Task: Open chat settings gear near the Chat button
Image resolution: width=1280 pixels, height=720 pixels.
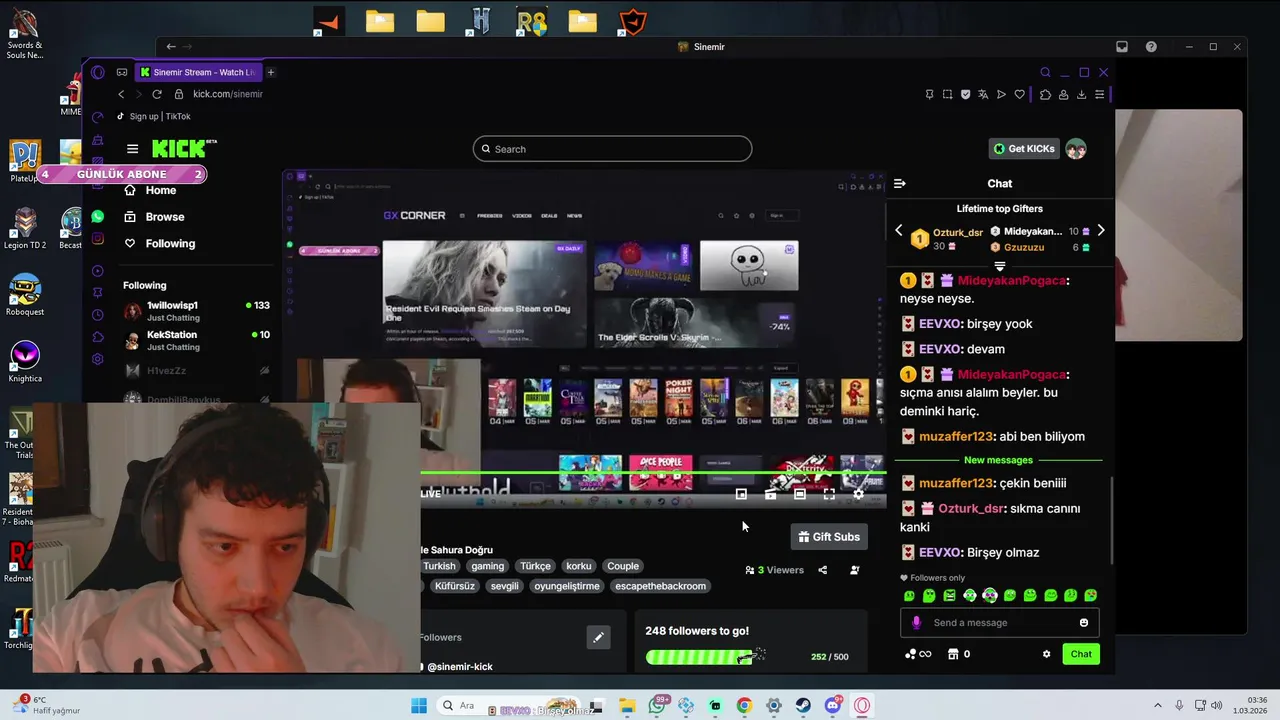Action: pos(1047,654)
